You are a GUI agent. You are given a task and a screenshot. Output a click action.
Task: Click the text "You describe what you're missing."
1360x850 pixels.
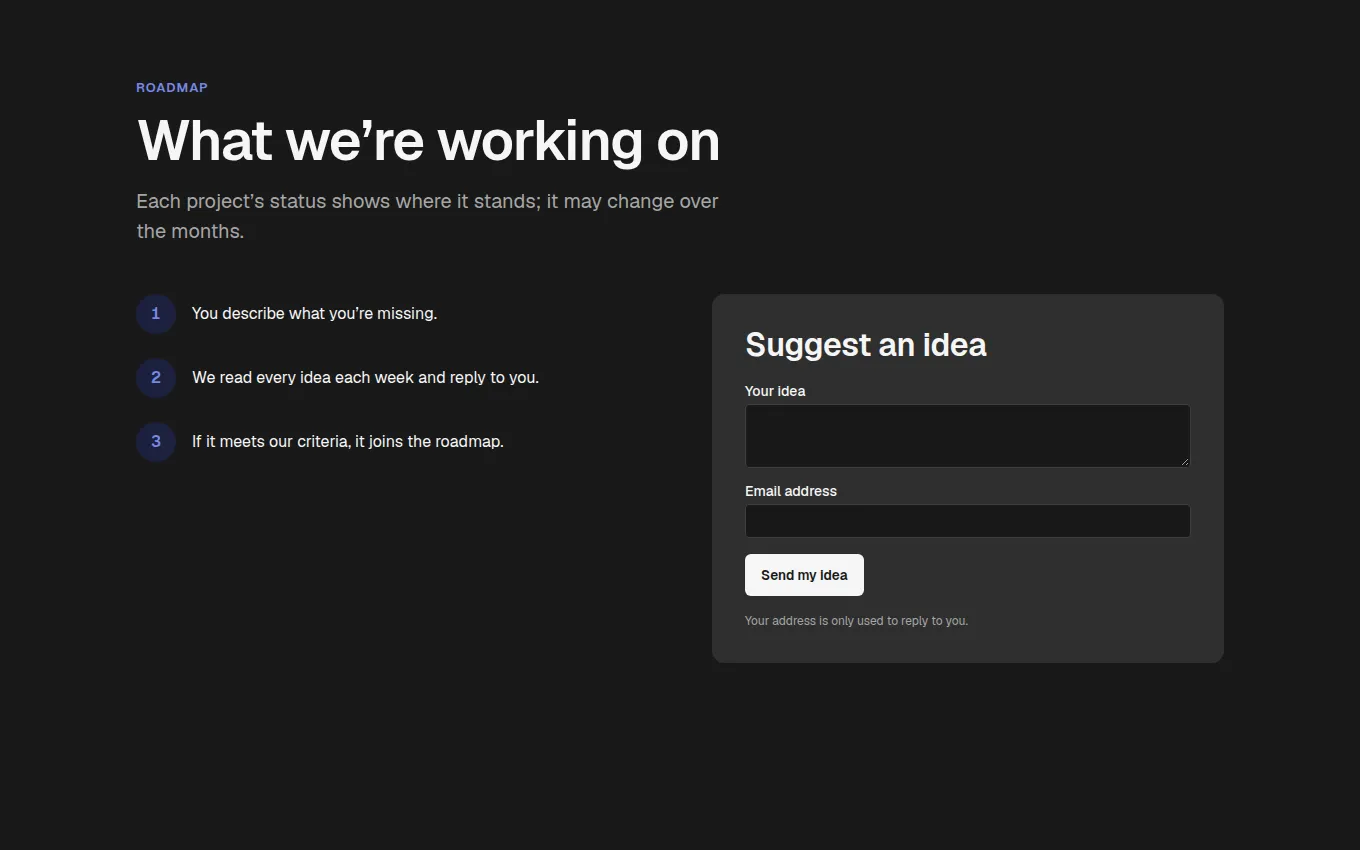click(314, 314)
